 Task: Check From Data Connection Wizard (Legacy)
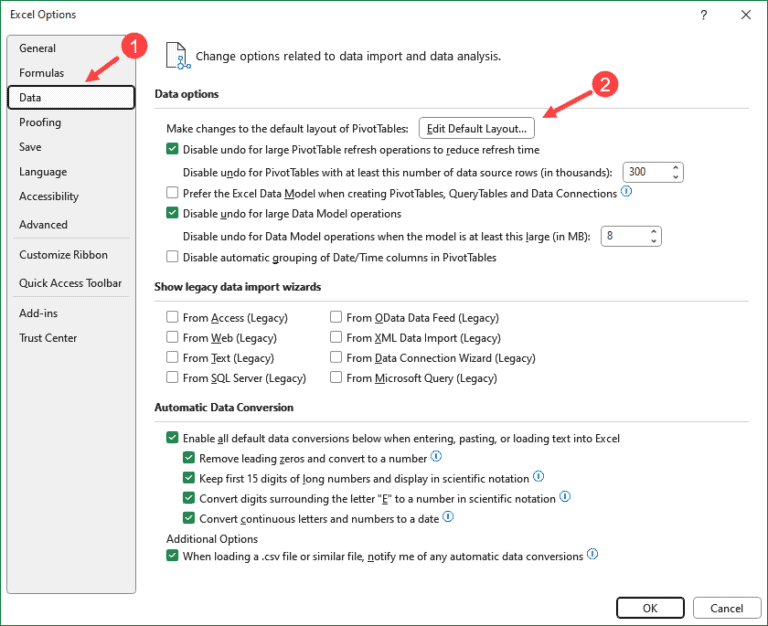pyautogui.click(x=336, y=358)
